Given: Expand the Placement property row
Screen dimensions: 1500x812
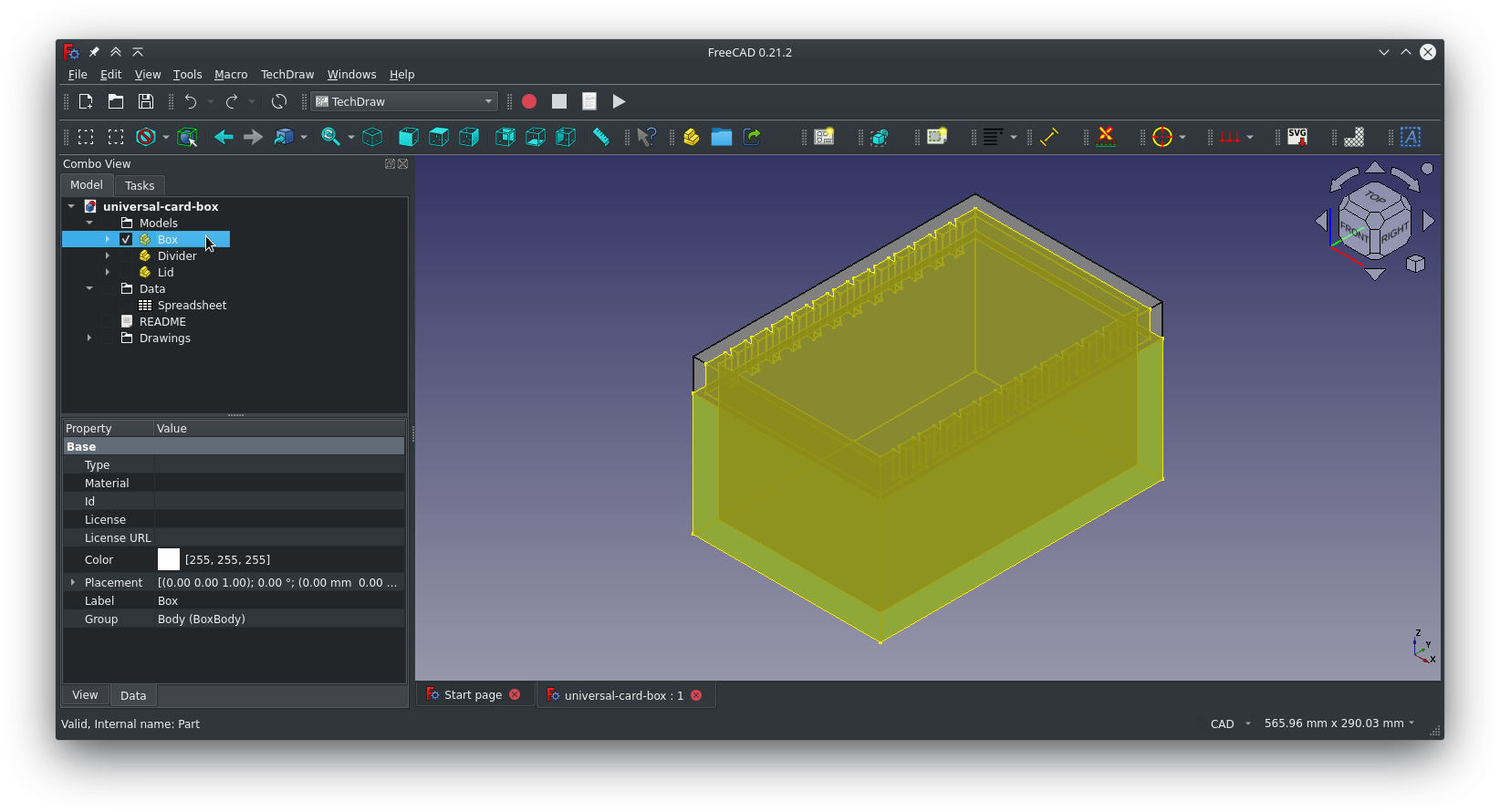Looking at the screenshot, I should coord(73,582).
